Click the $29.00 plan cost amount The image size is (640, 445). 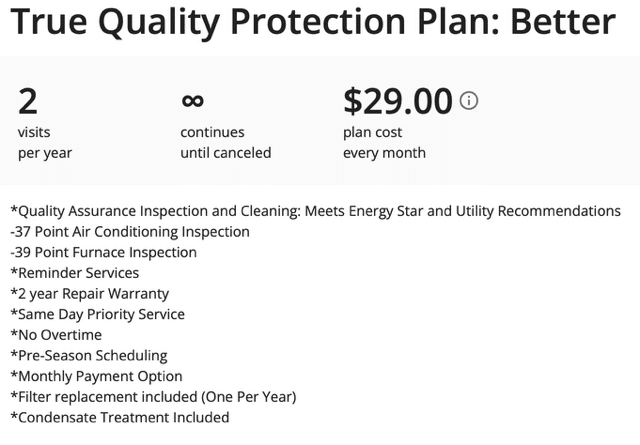pos(398,101)
